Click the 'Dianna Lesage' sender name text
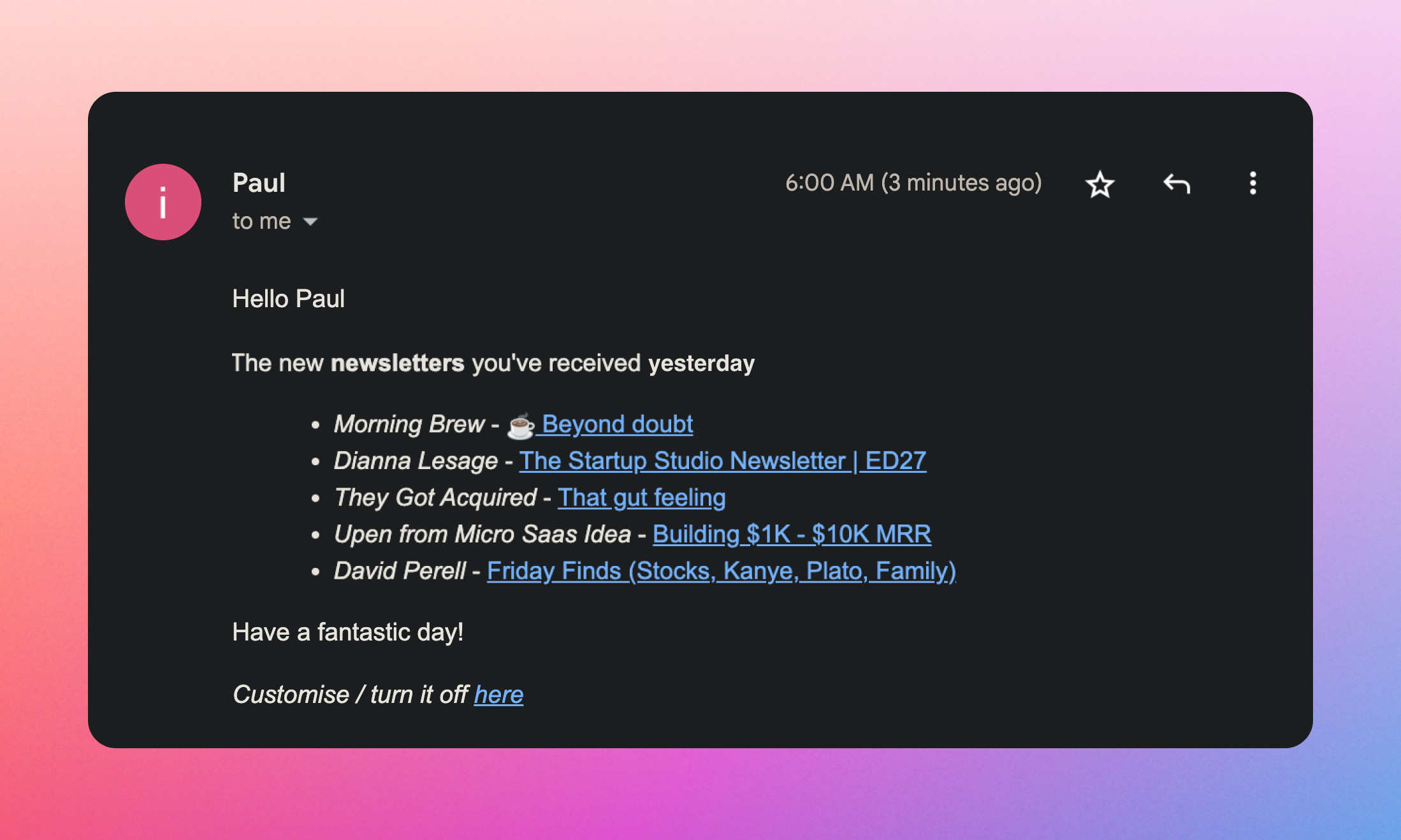 pyautogui.click(x=416, y=461)
